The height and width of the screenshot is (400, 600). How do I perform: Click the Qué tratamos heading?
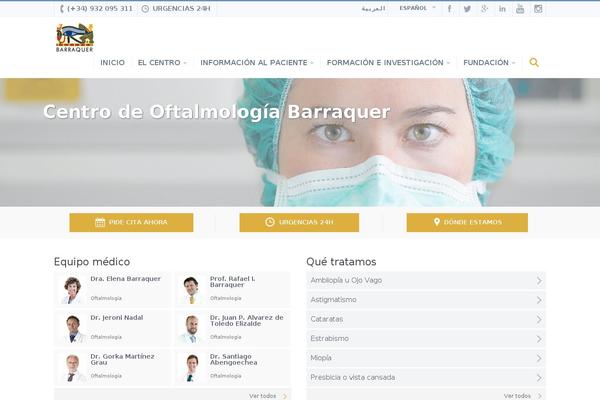click(341, 262)
